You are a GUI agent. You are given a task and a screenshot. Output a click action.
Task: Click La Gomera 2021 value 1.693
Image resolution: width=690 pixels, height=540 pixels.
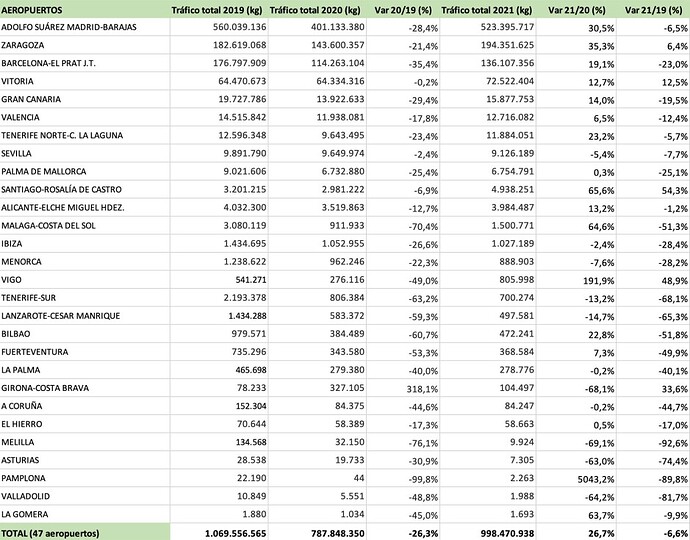pyautogui.click(x=523, y=514)
